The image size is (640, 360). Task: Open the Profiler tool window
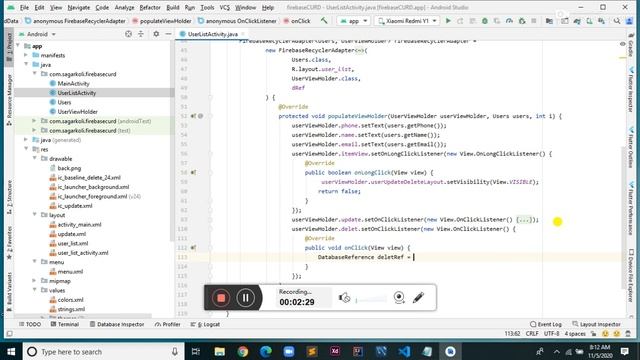[168, 324]
